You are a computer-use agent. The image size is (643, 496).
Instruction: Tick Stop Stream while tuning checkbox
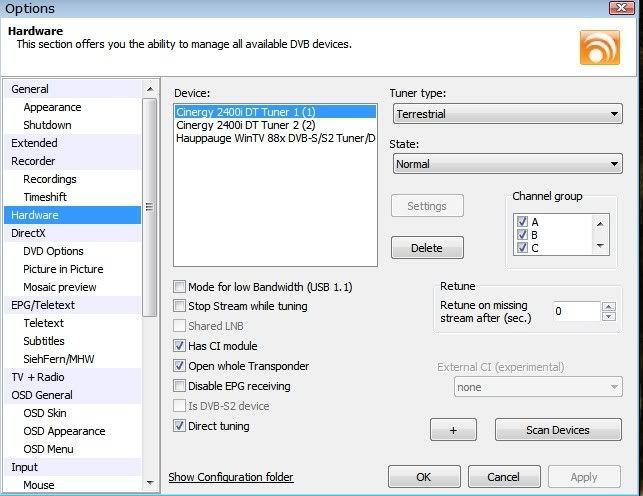point(179,306)
